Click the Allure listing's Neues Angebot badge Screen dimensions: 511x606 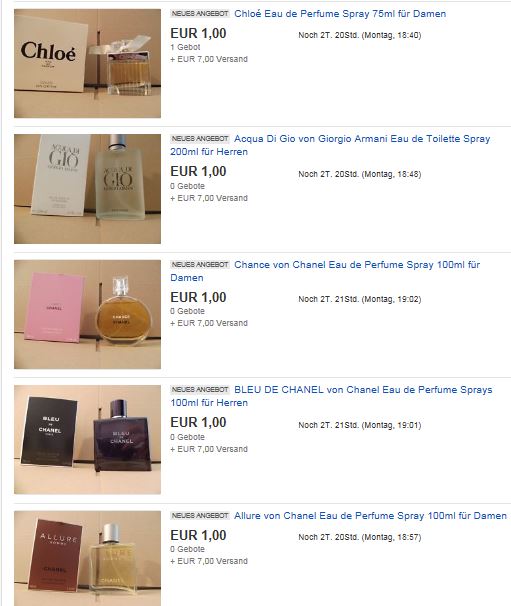(200, 516)
